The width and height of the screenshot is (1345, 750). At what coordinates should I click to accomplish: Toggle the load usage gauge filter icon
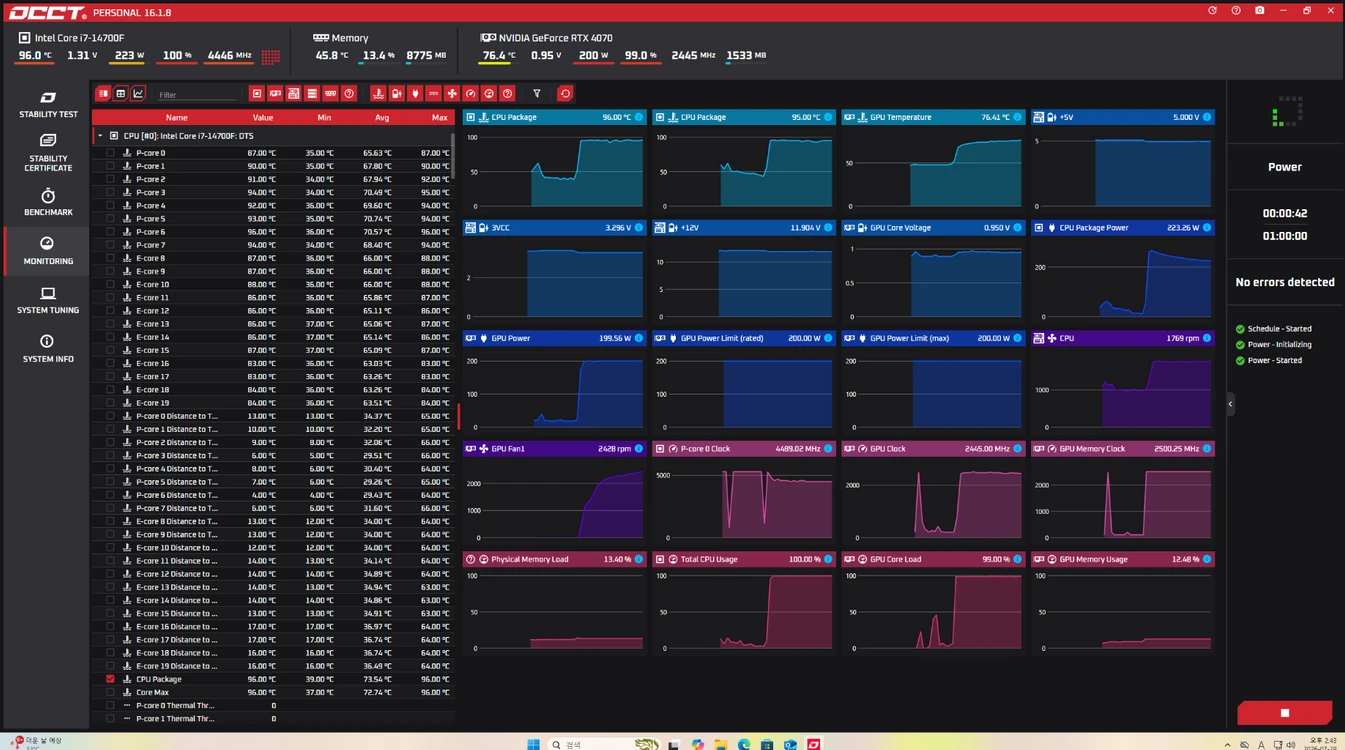point(489,94)
